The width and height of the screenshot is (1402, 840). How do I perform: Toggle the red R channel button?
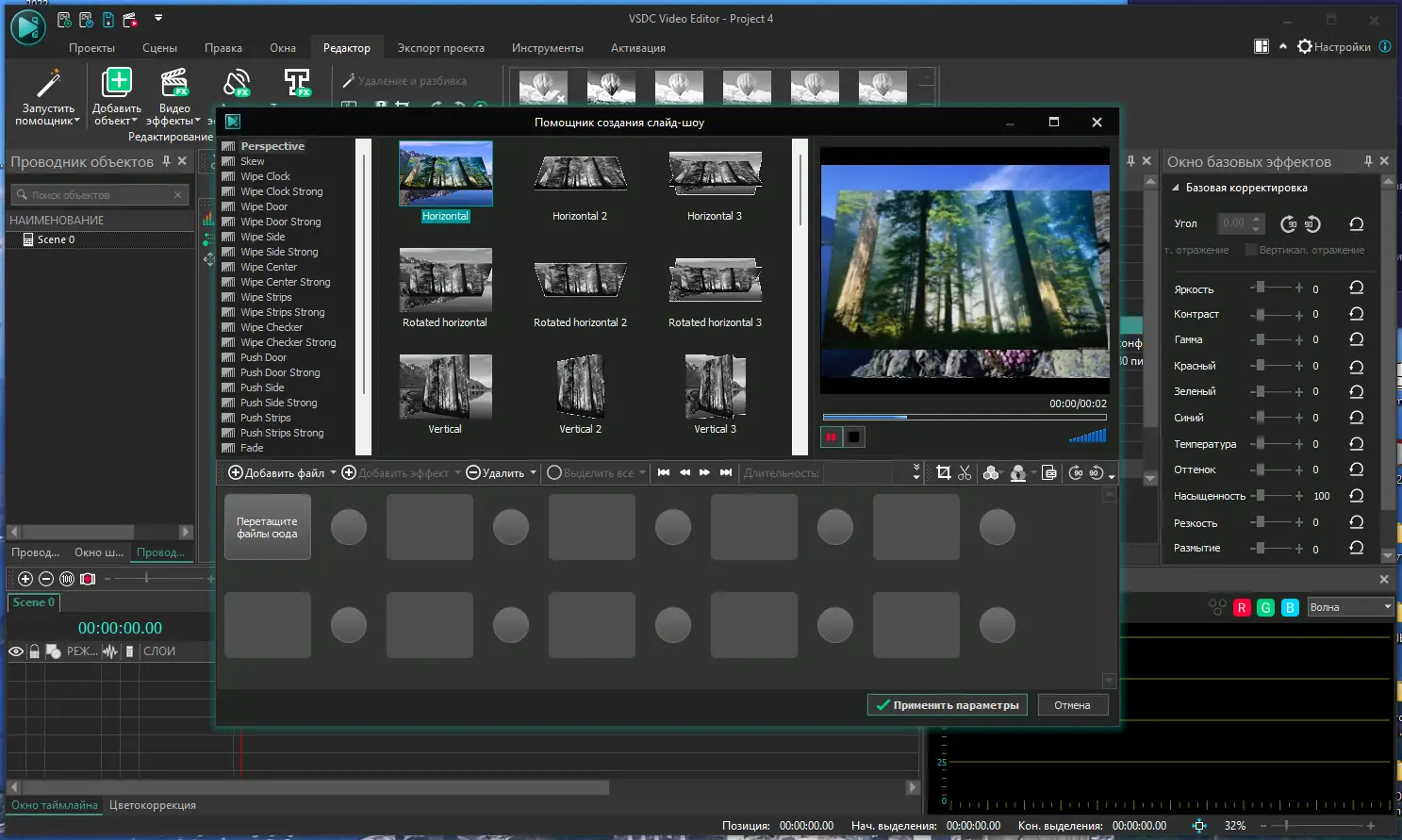1242,608
